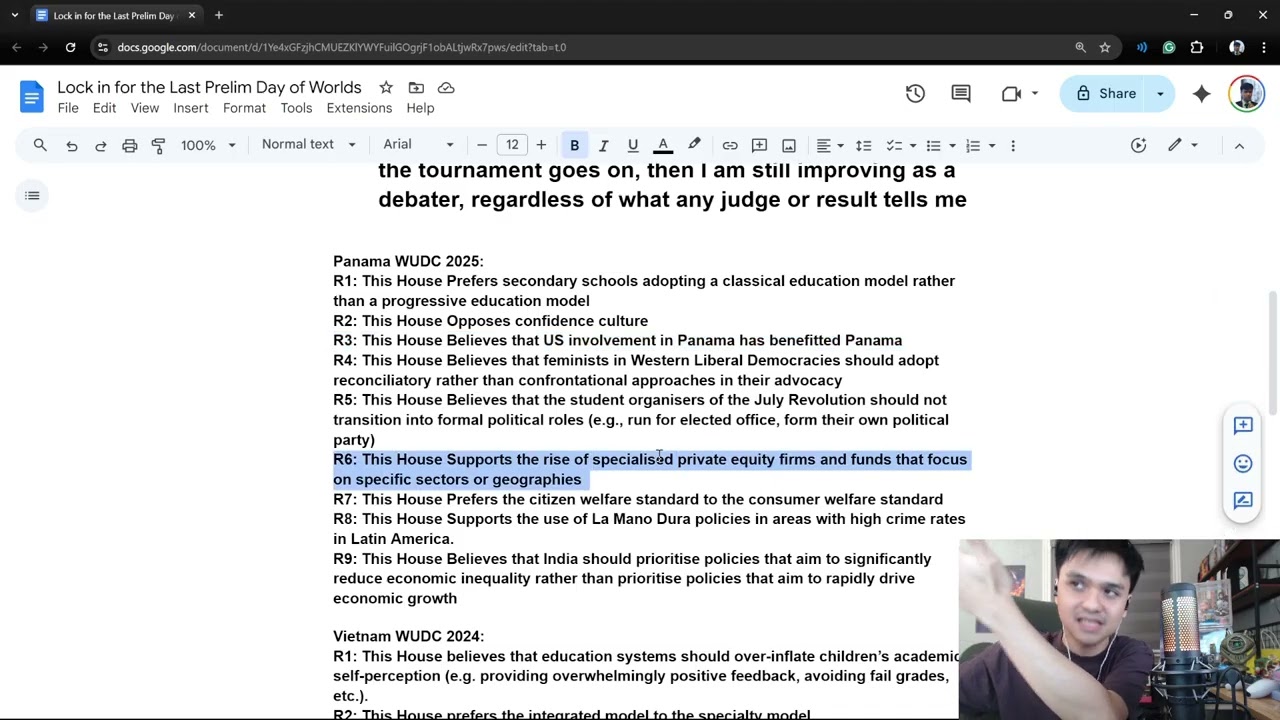
Task: Print the document
Action: point(129,145)
